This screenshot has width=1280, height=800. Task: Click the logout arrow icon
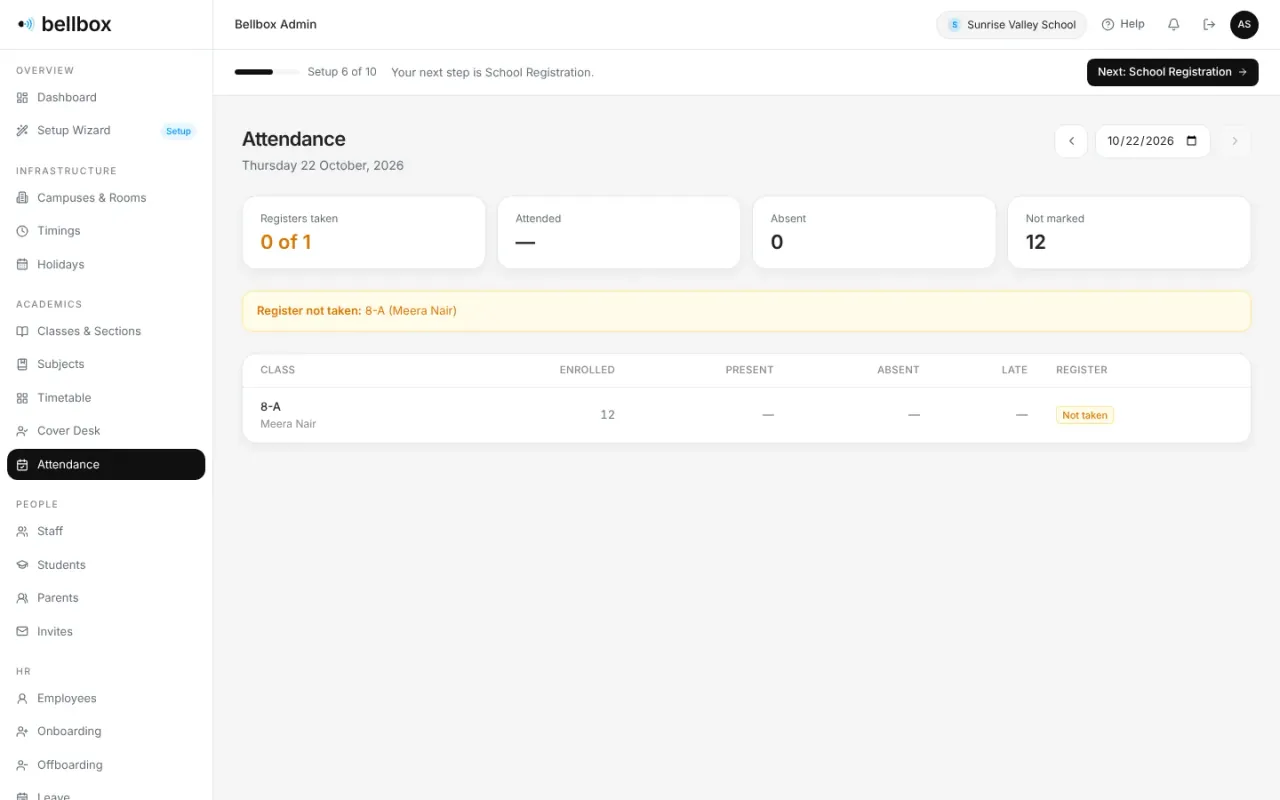click(1209, 24)
